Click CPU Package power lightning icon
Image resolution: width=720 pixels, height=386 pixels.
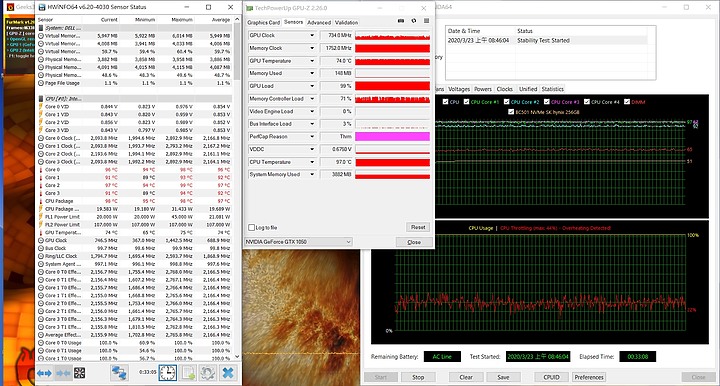pos(41,209)
